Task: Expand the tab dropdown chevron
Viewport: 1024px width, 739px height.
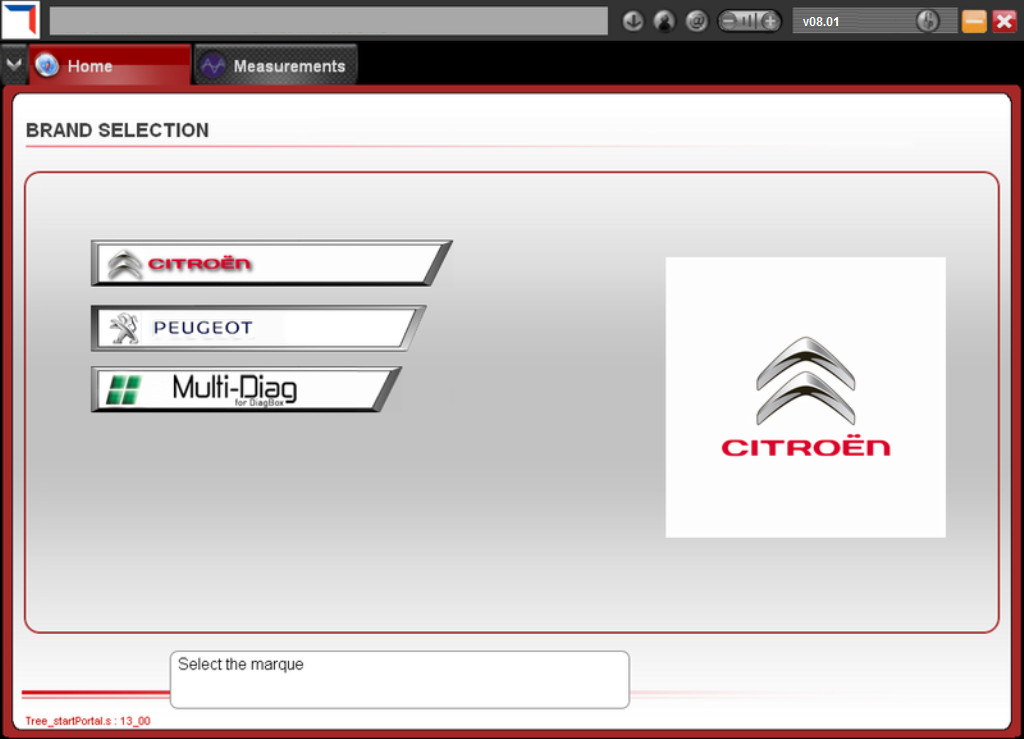Action: pyautogui.click(x=14, y=65)
